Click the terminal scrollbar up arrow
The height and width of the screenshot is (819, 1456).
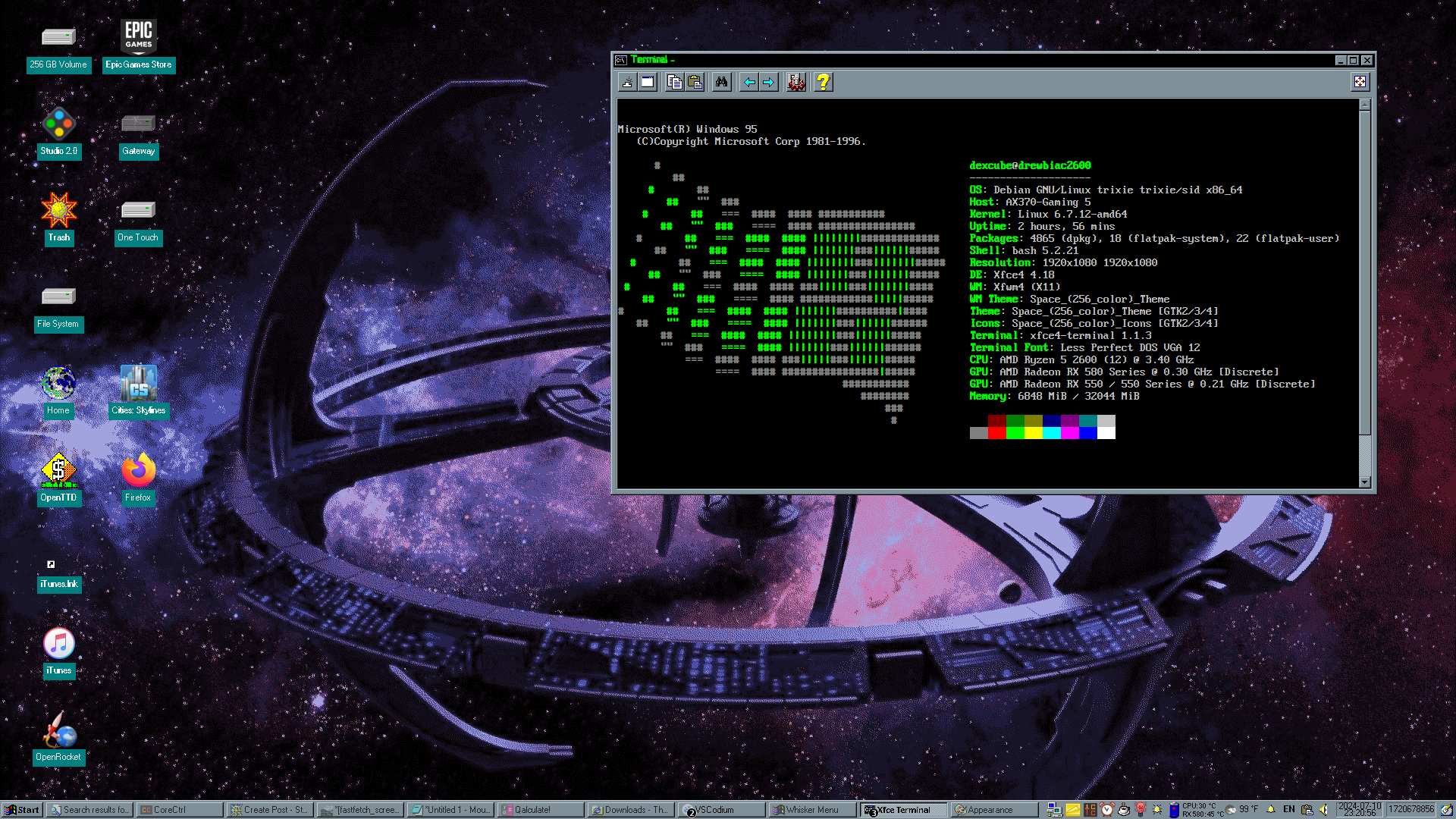tap(1365, 105)
